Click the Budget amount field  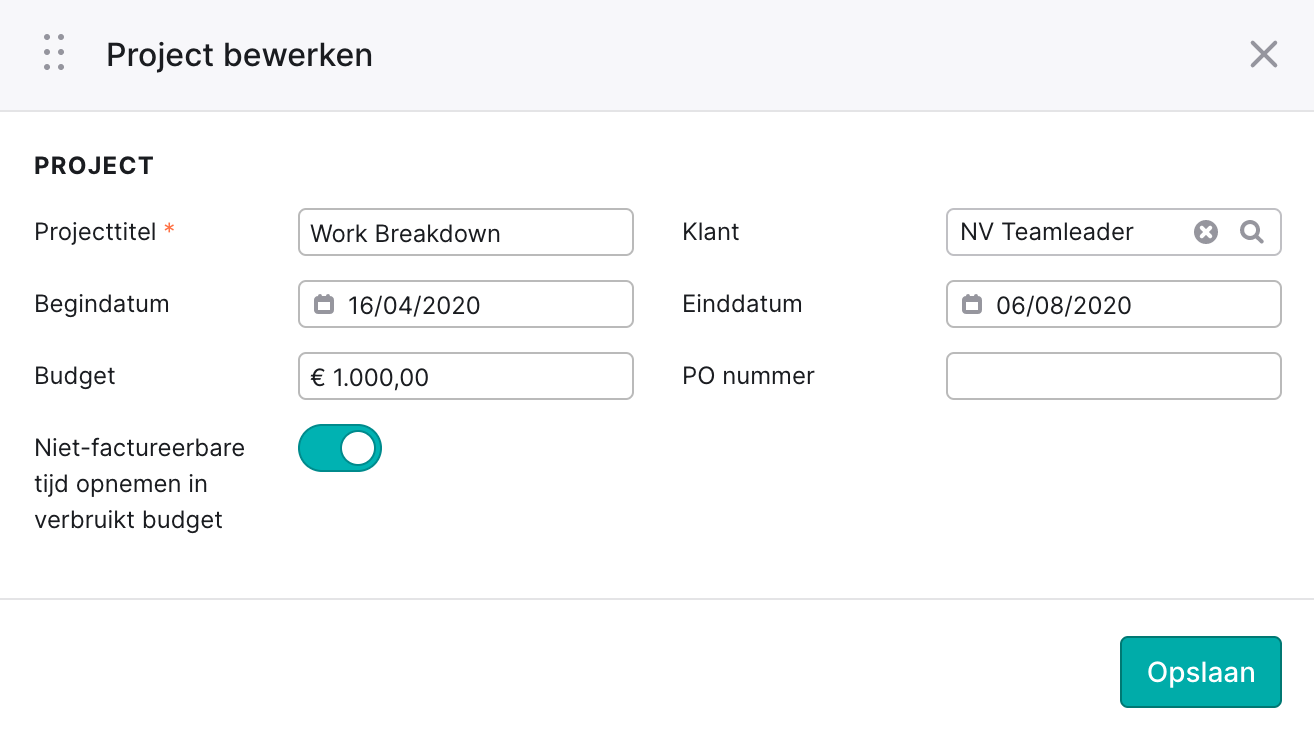tap(466, 376)
